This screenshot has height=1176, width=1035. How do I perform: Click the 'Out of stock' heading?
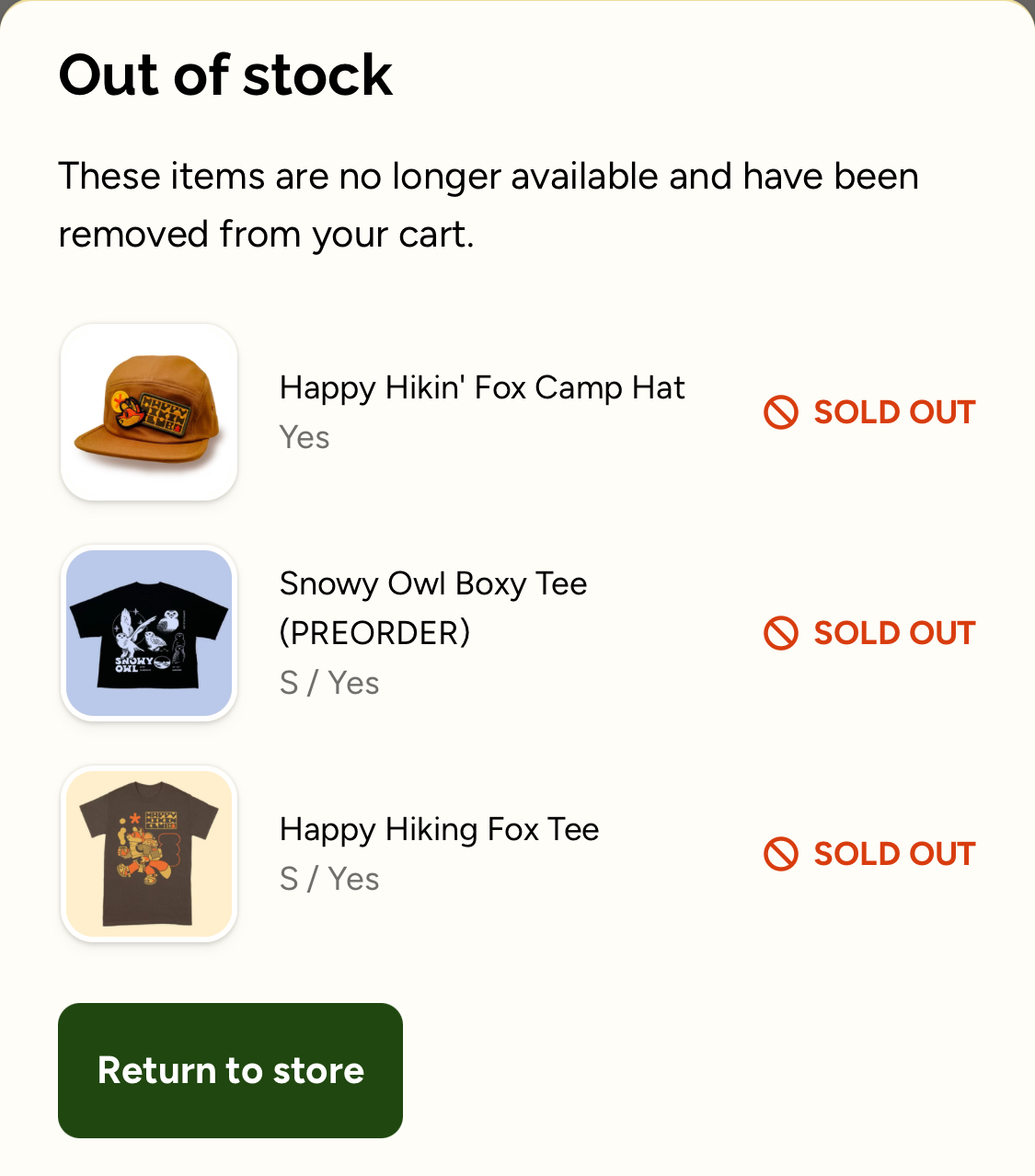tap(225, 75)
